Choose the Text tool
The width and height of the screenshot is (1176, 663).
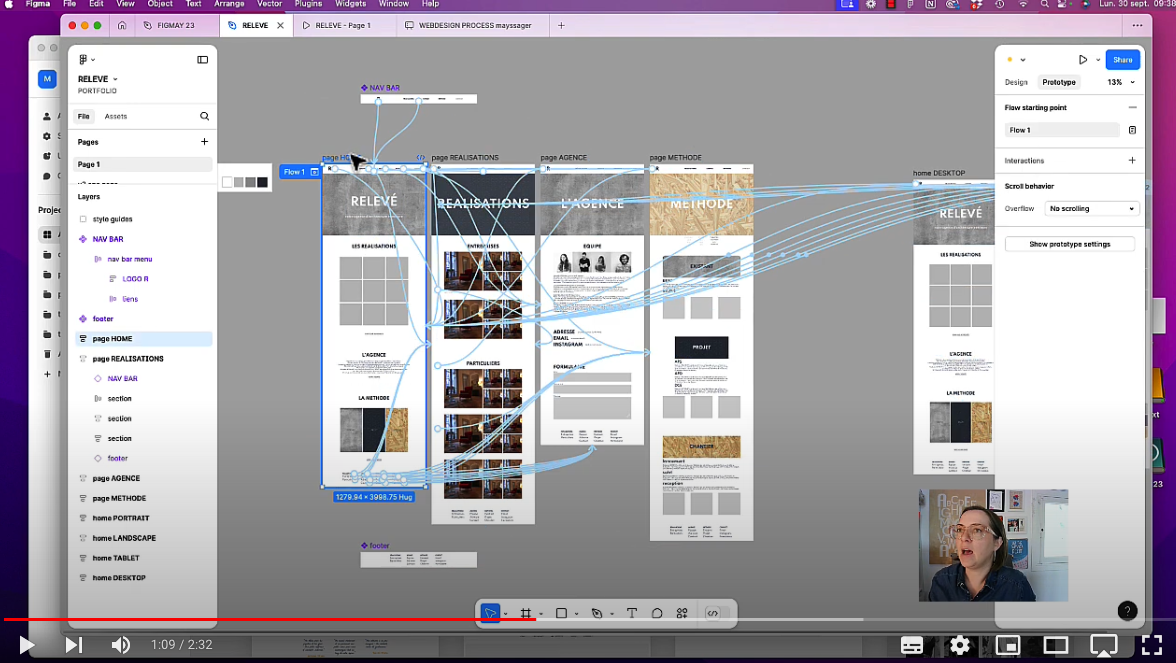pyautogui.click(x=632, y=613)
